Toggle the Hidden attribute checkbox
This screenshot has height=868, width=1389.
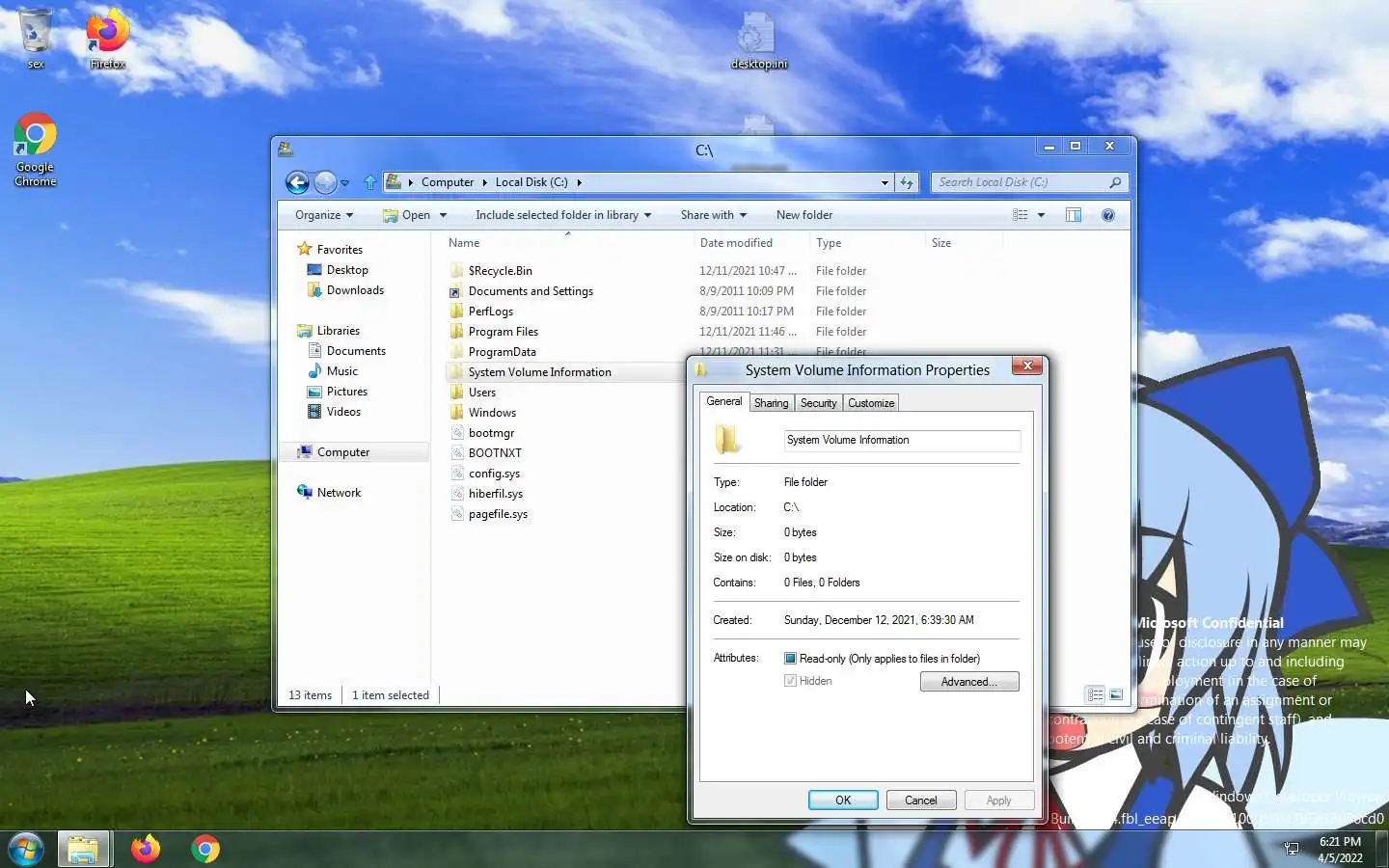pos(790,681)
